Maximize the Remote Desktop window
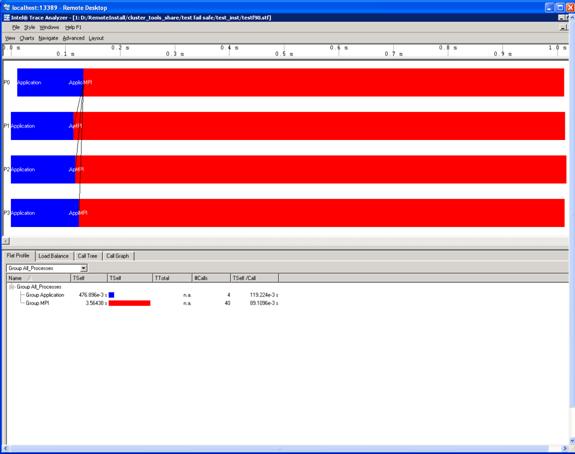 tap(560, 7)
